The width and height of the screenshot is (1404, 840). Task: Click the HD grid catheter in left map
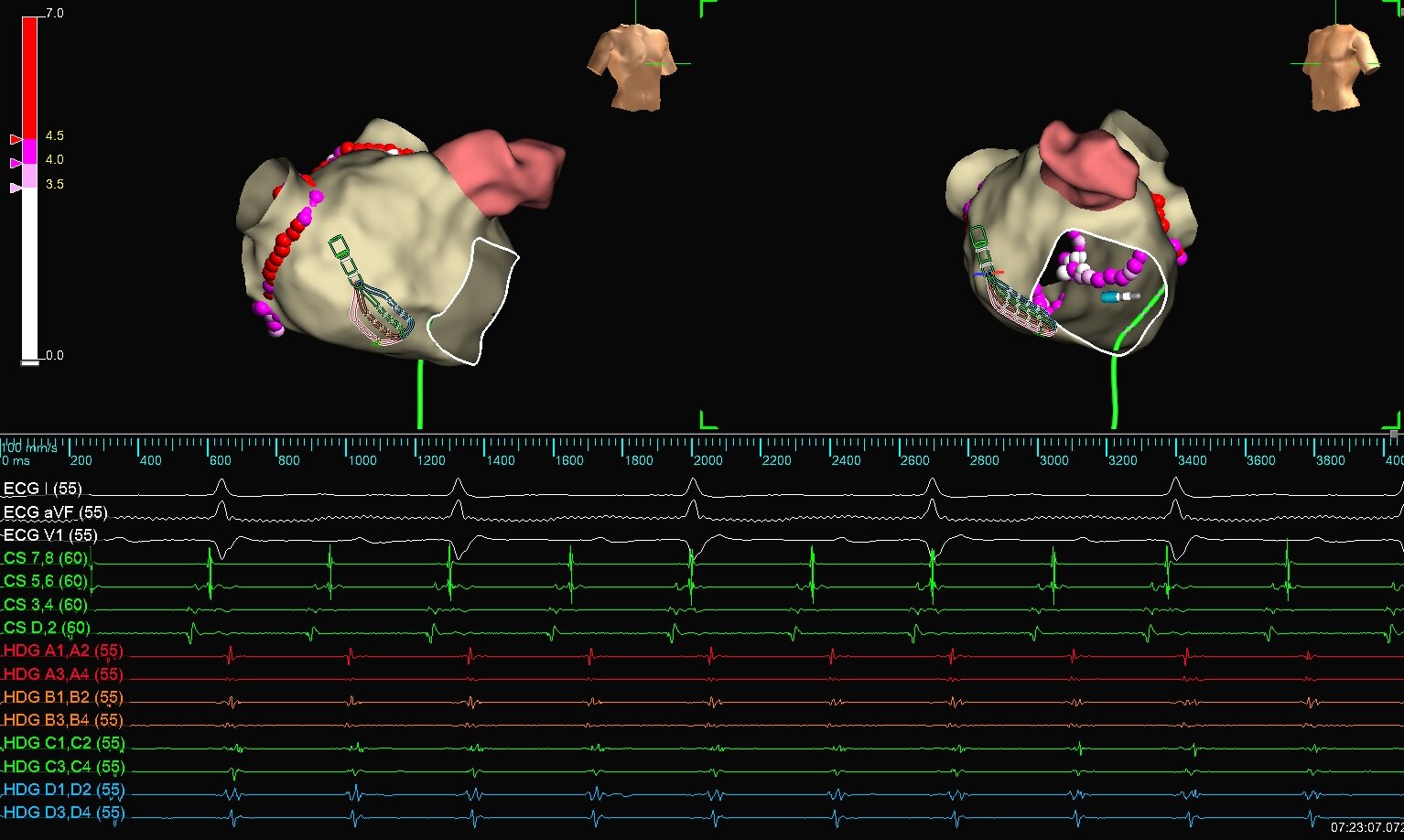(373, 297)
